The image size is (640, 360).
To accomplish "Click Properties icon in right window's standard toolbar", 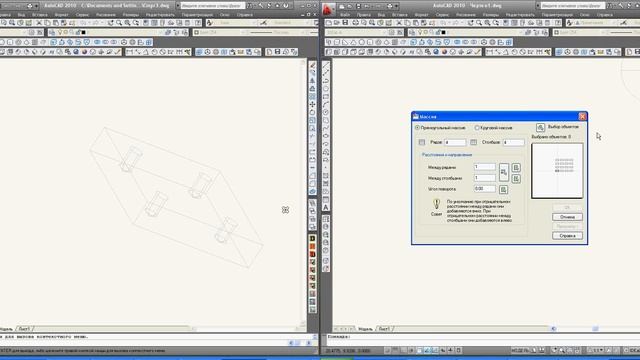I will tap(506, 23).
